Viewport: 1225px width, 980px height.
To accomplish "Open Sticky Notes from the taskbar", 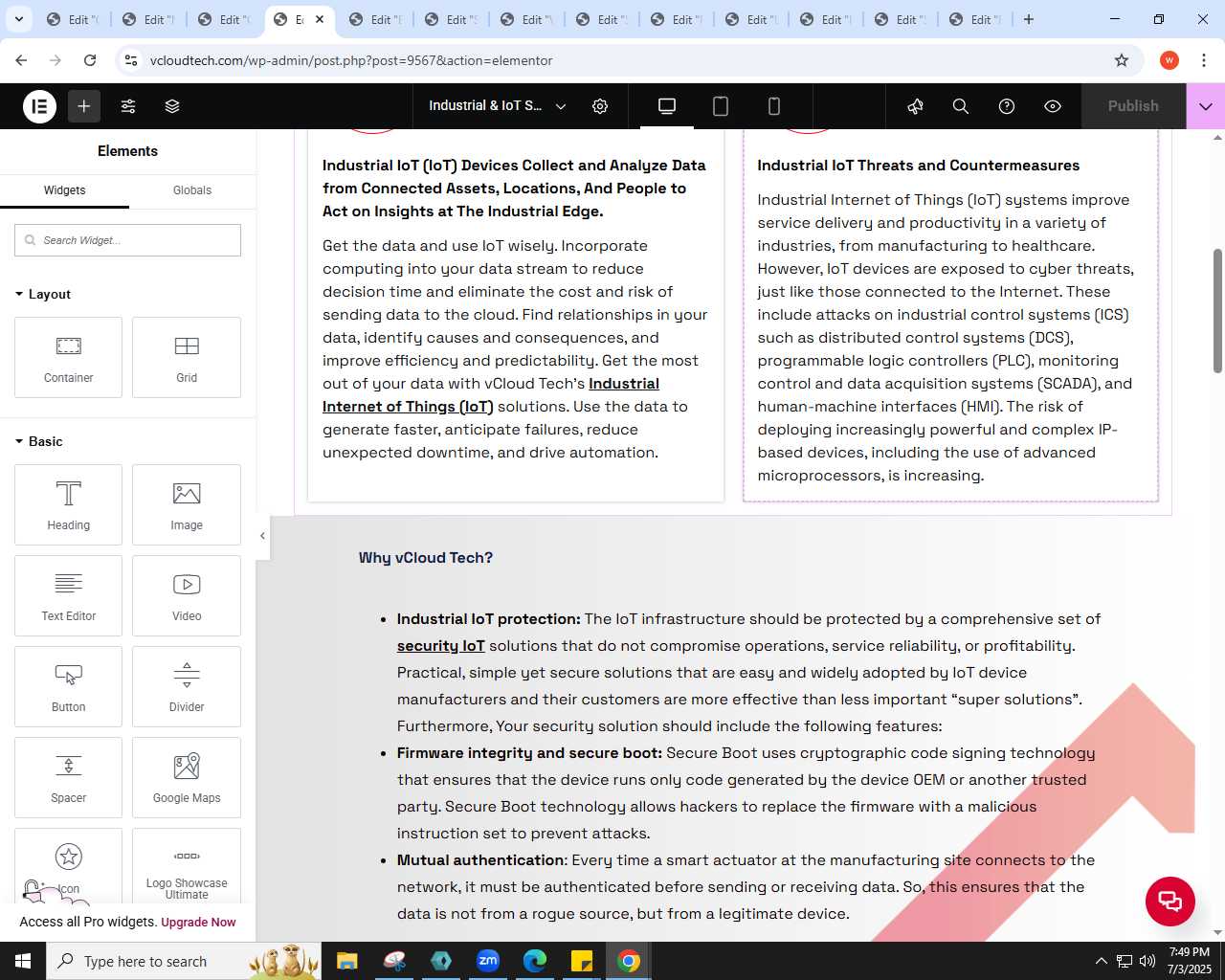I will [582, 961].
